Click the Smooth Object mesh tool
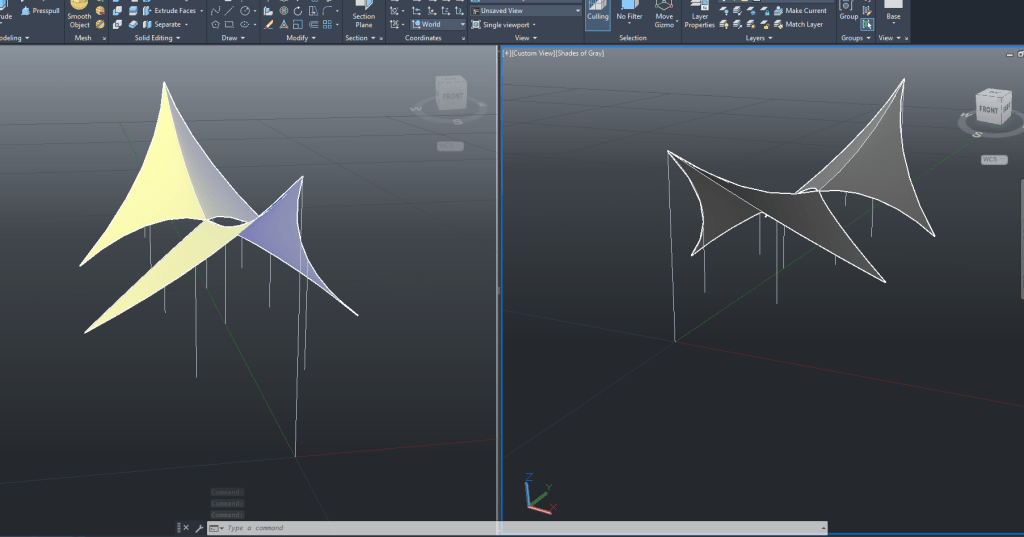Viewport: 1024px width, 537px height. pos(79,15)
